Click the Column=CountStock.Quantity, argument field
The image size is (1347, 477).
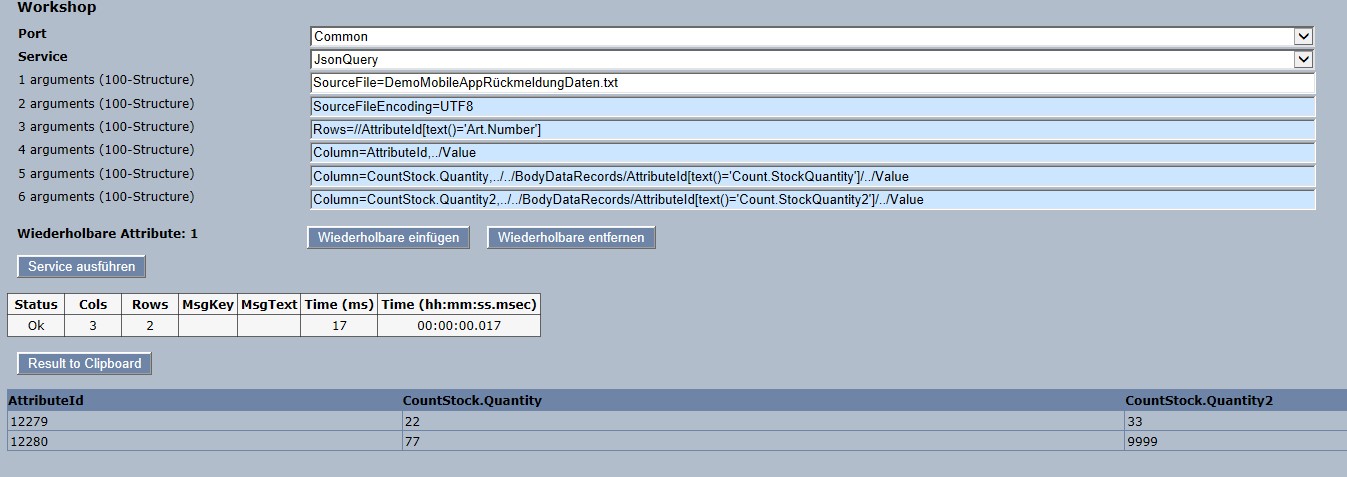click(x=813, y=176)
